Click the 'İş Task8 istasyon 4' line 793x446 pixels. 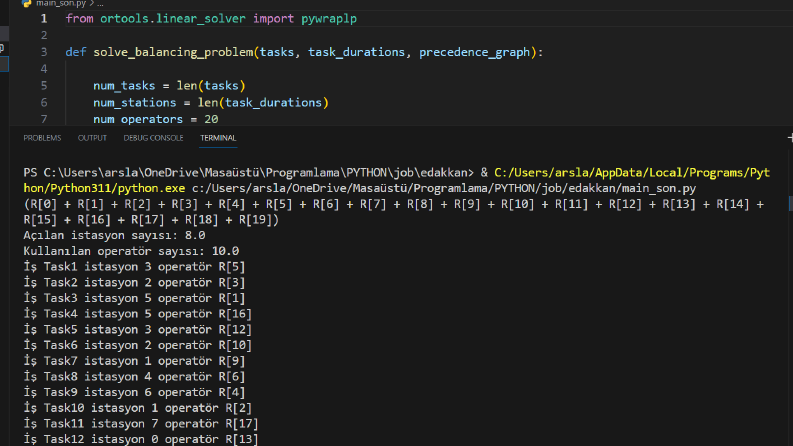click(134, 377)
